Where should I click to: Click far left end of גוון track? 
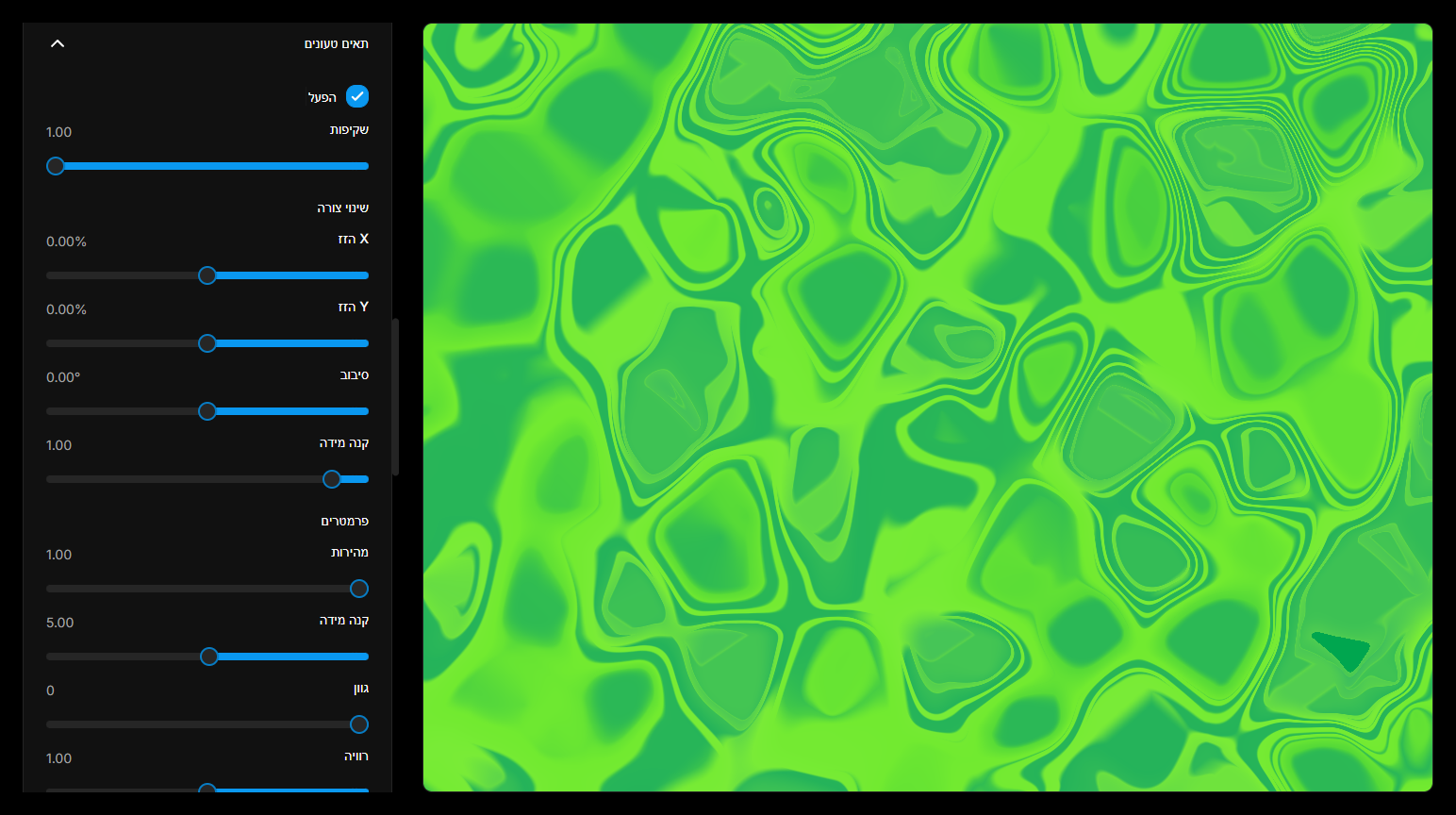pos(50,724)
